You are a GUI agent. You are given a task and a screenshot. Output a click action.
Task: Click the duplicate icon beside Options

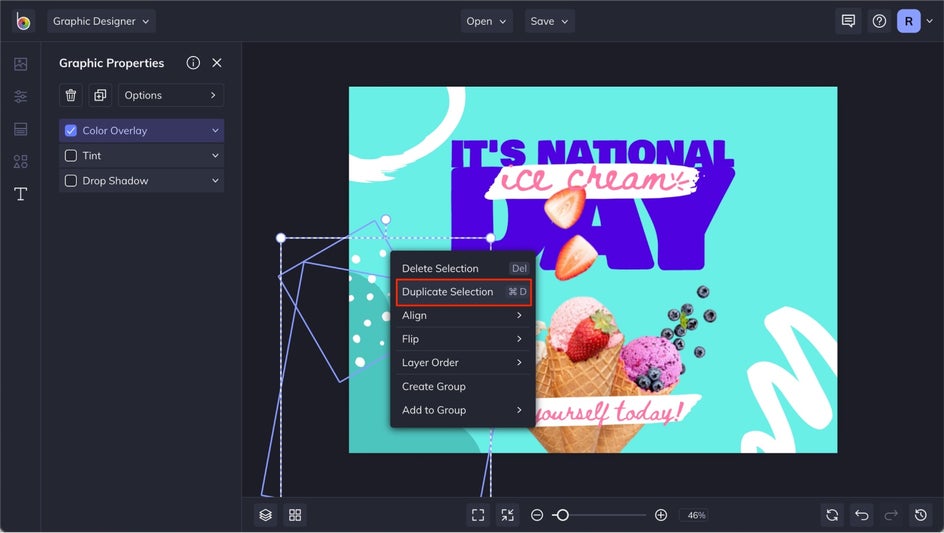(100, 95)
